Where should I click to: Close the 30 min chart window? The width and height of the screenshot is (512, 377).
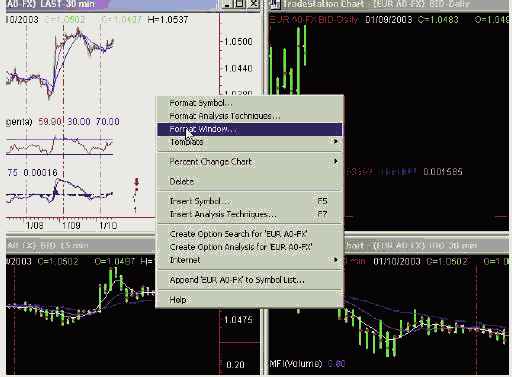(x=253, y=4)
